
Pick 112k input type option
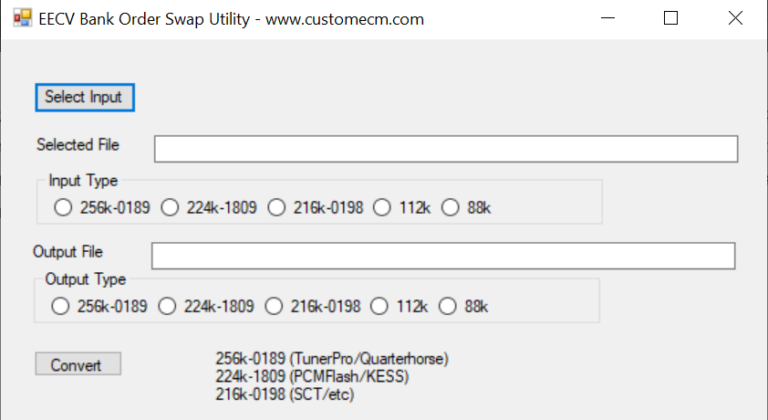coord(382,208)
